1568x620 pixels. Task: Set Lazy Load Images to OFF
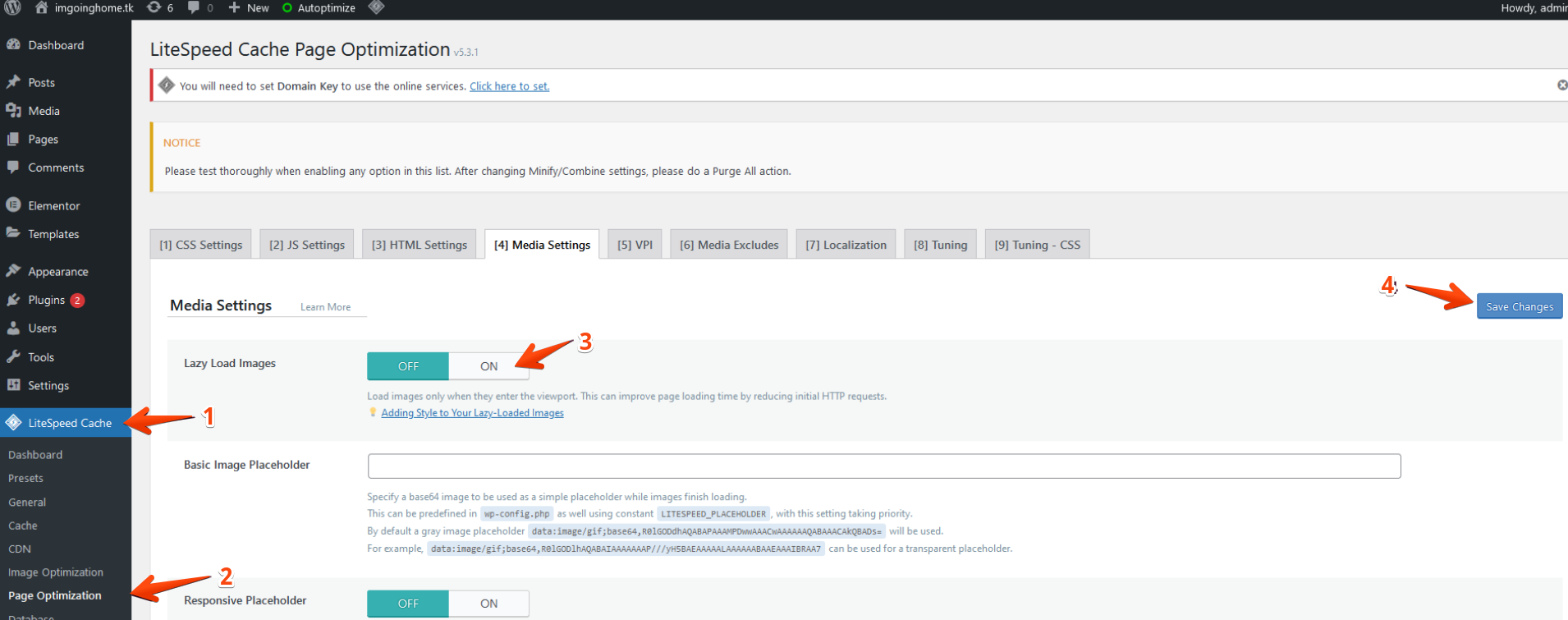coord(408,366)
